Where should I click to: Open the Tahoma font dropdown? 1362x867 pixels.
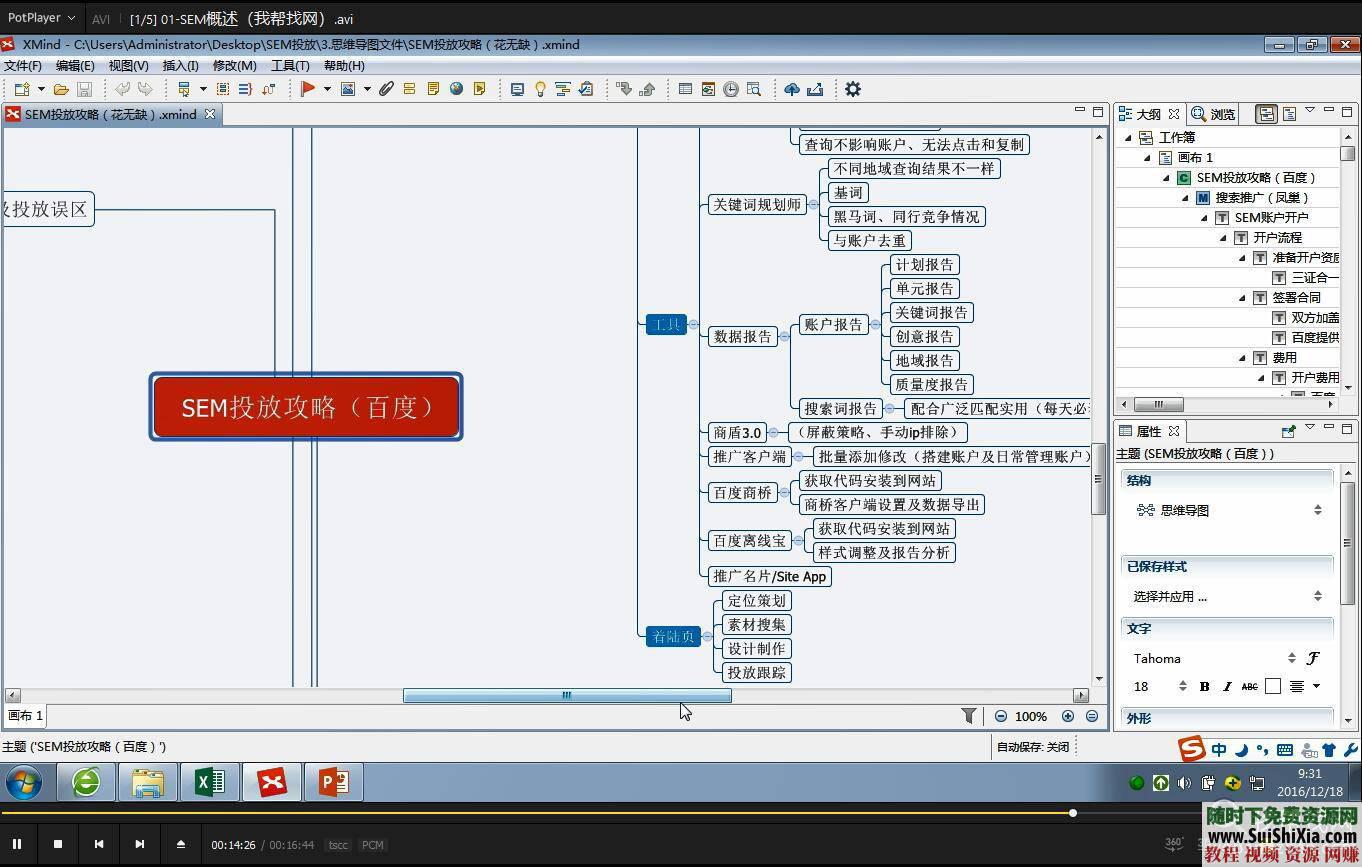(x=1292, y=658)
